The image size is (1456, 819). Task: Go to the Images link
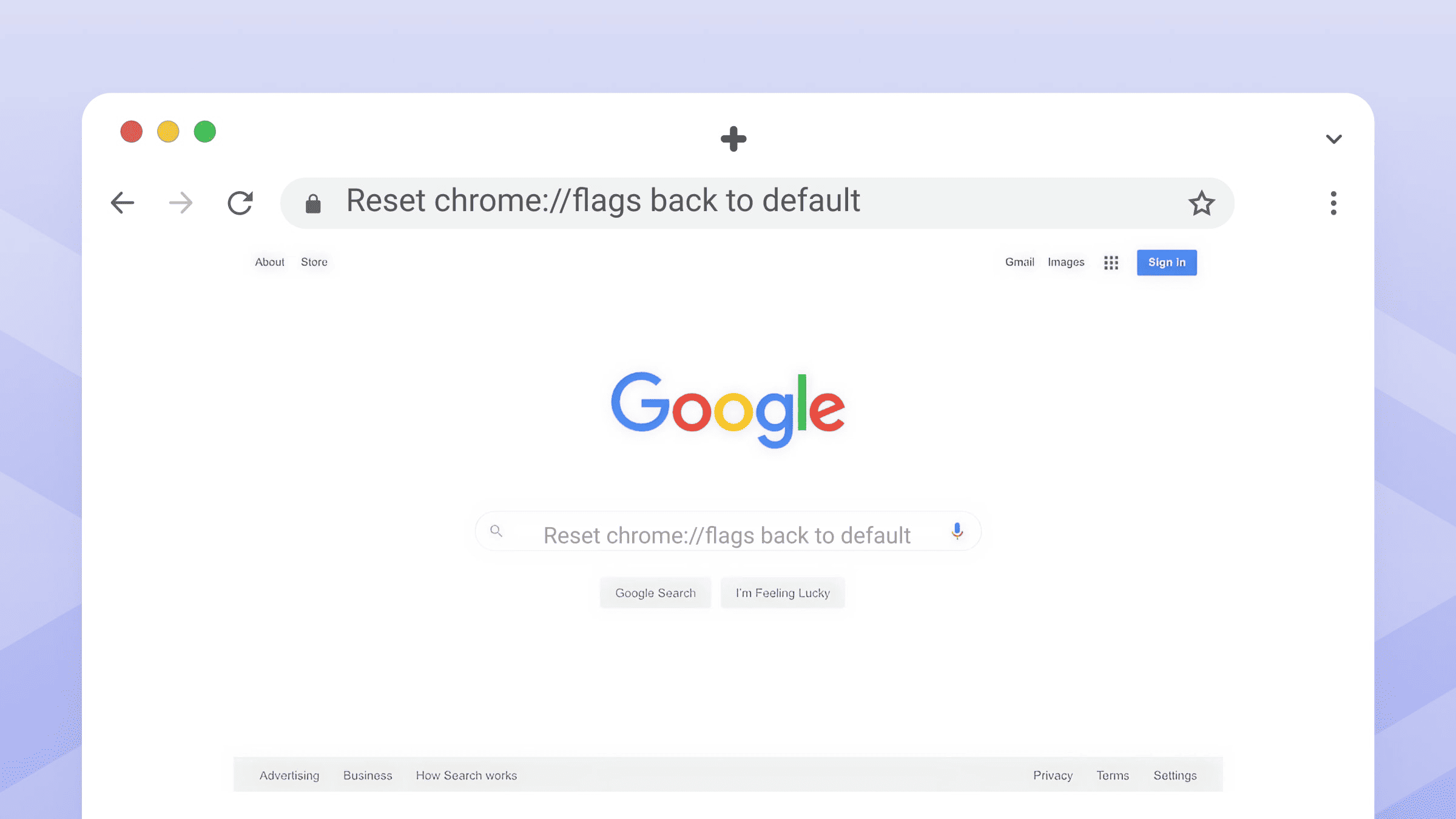[x=1066, y=262]
